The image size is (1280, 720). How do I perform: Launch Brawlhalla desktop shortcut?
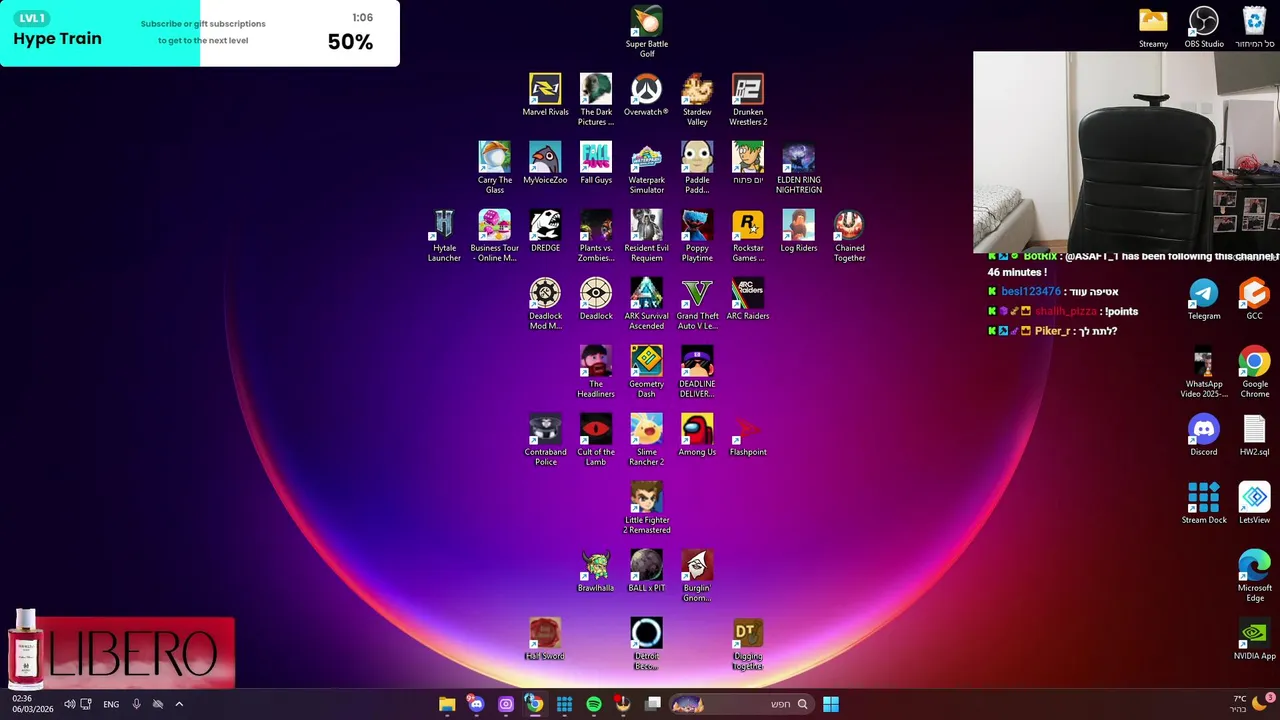coord(596,571)
